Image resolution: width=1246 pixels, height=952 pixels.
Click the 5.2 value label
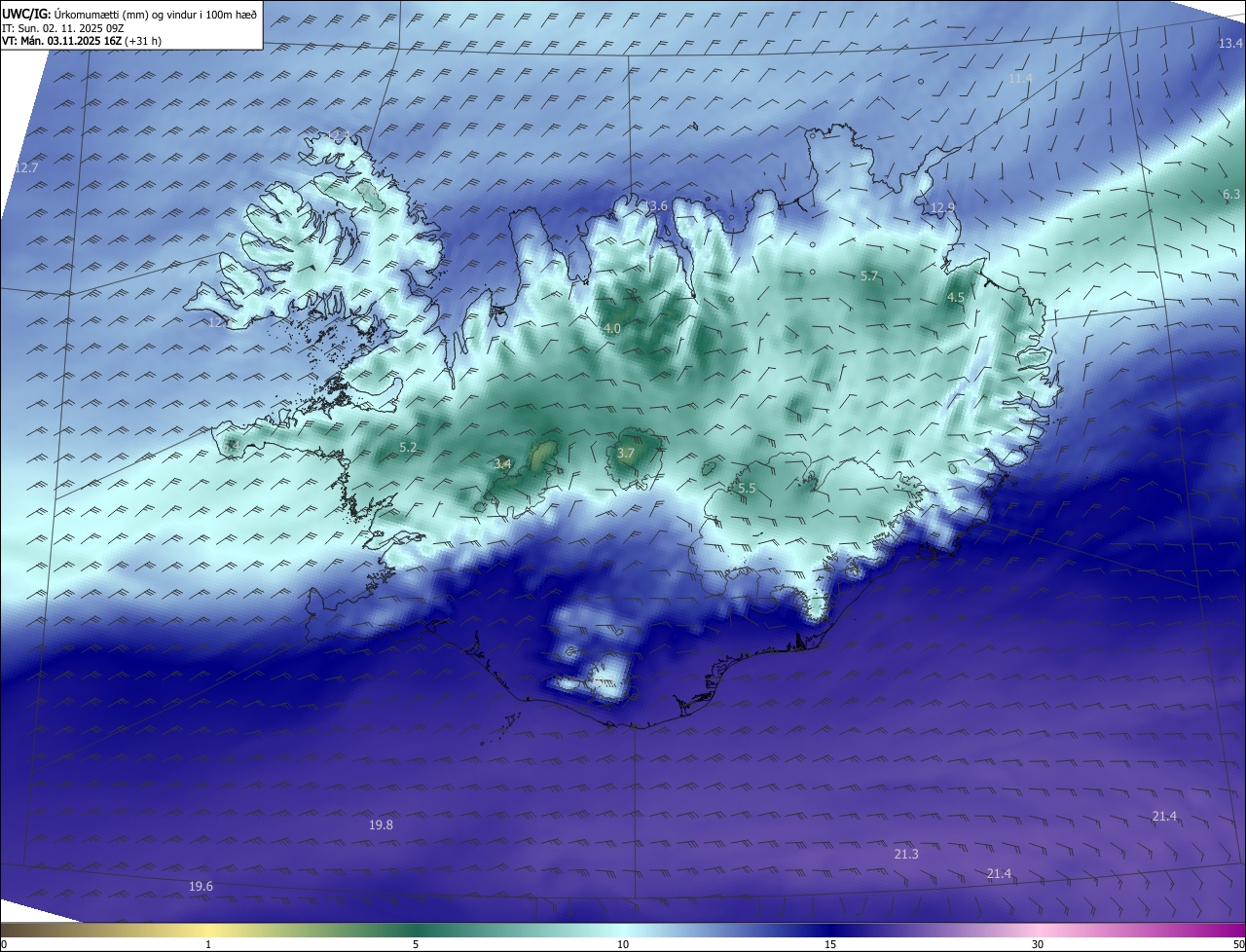(409, 448)
